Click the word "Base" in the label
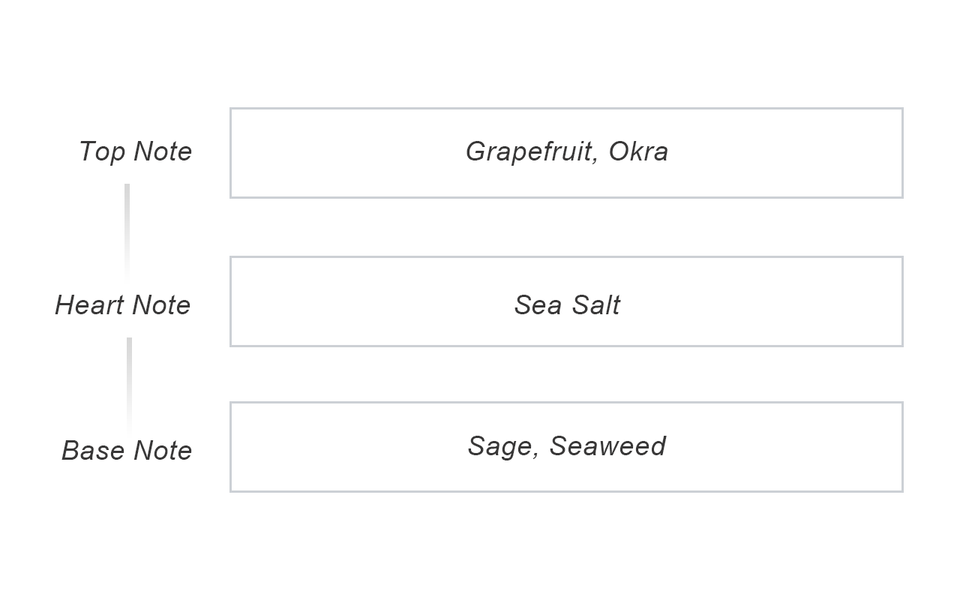The image size is (960, 600). click(x=91, y=451)
